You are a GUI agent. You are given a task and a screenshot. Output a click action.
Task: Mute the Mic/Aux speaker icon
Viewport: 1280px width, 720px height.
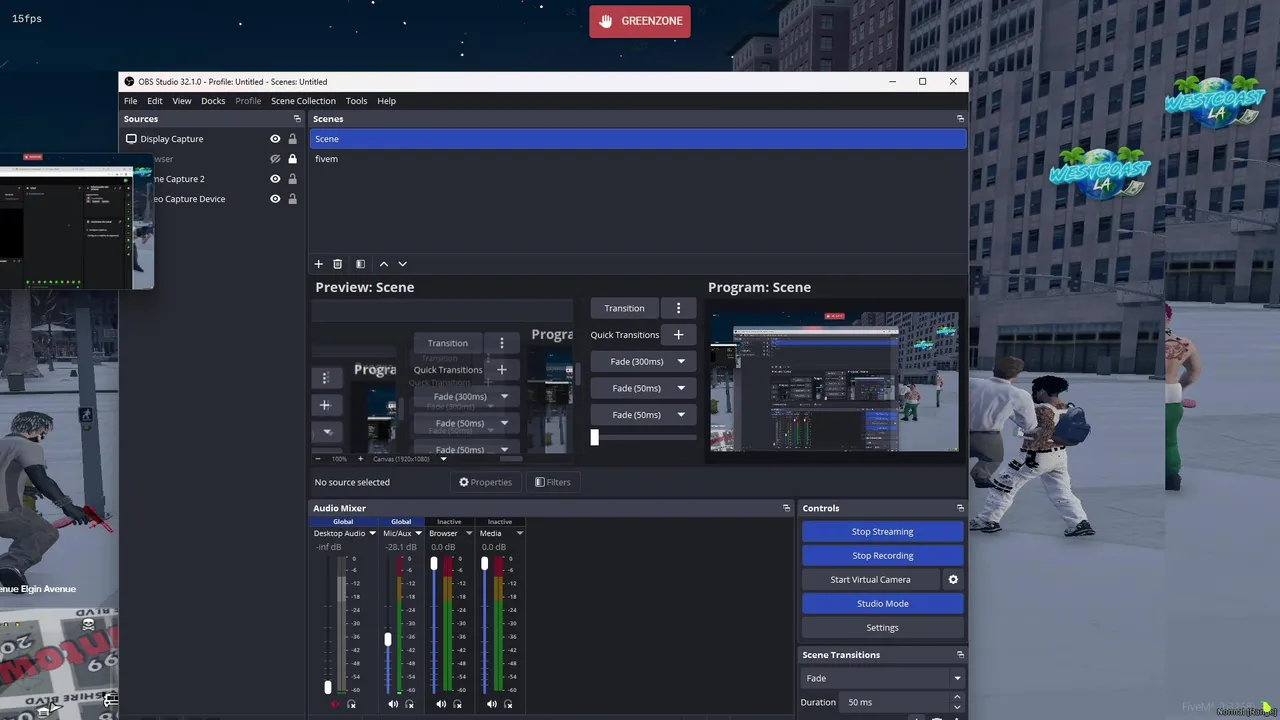point(393,704)
